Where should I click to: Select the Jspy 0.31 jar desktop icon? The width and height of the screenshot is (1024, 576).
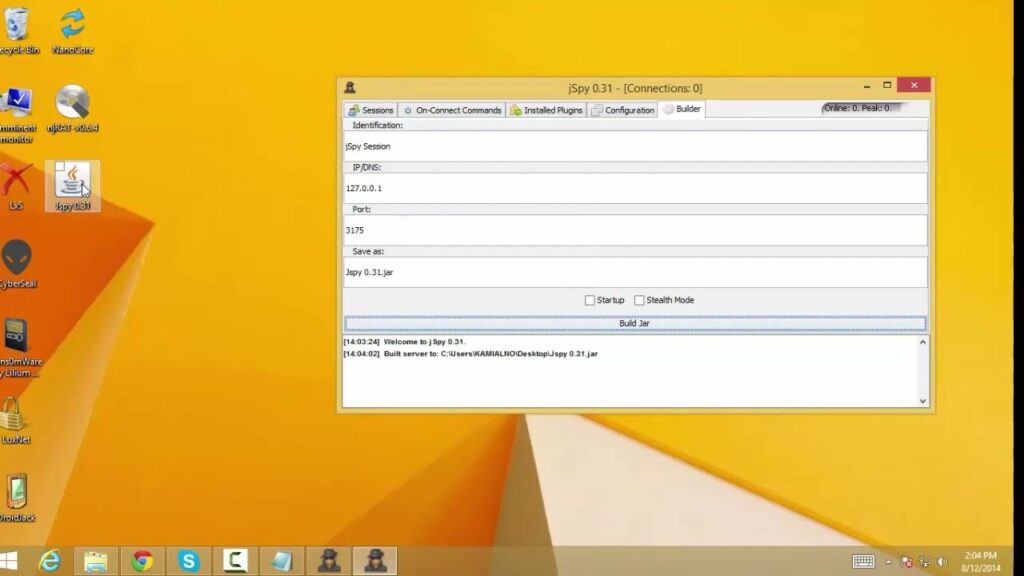pyautogui.click(x=72, y=186)
